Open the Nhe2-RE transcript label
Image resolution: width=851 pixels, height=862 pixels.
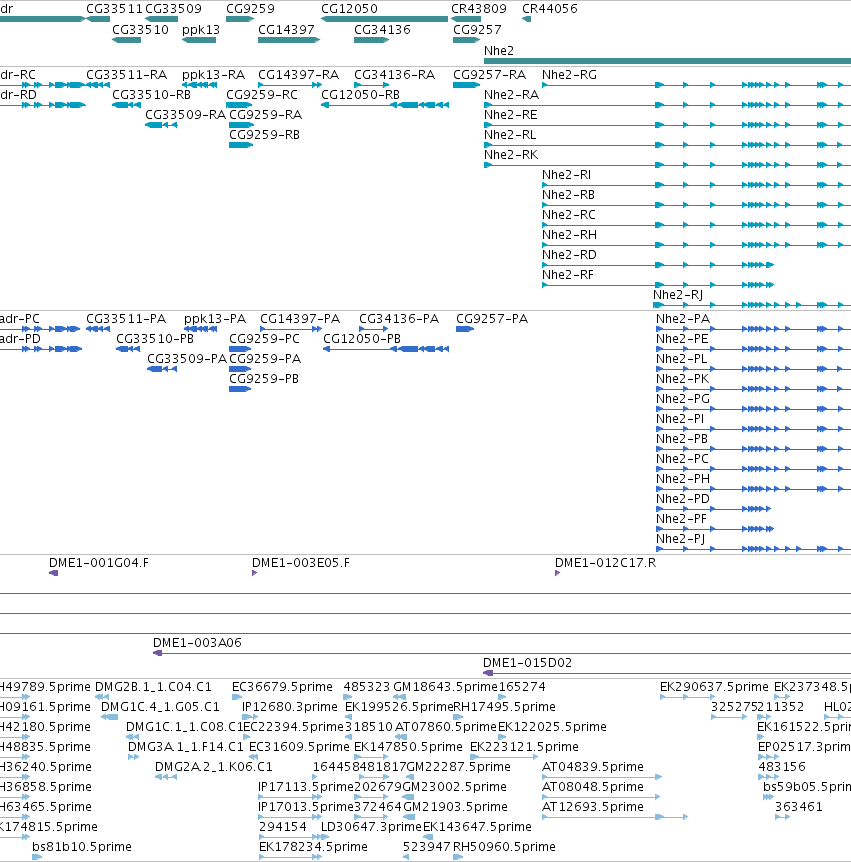pyautogui.click(x=511, y=114)
